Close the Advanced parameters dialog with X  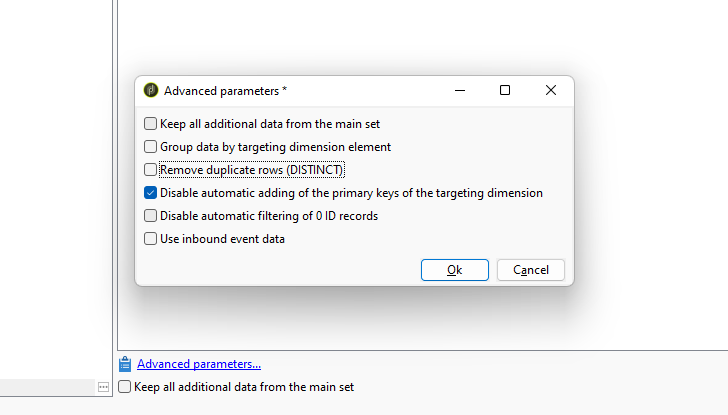(551, 91)
